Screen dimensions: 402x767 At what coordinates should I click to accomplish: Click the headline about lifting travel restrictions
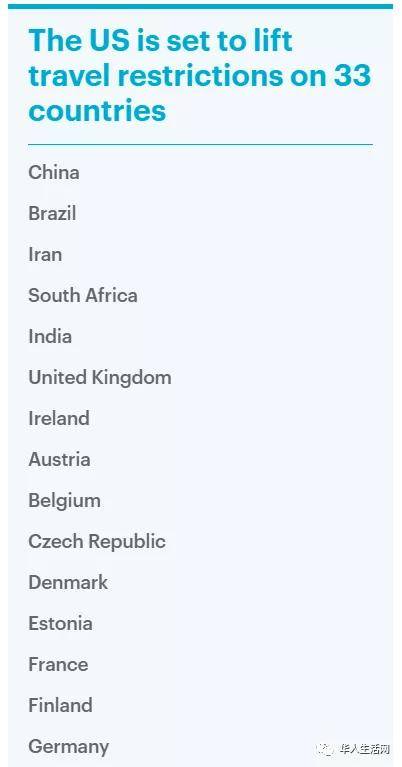coord(200,75)
